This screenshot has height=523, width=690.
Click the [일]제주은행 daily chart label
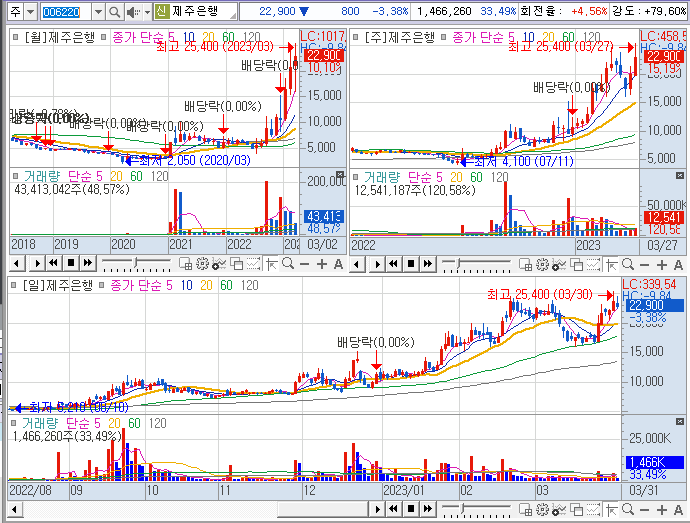coord(58,286)
